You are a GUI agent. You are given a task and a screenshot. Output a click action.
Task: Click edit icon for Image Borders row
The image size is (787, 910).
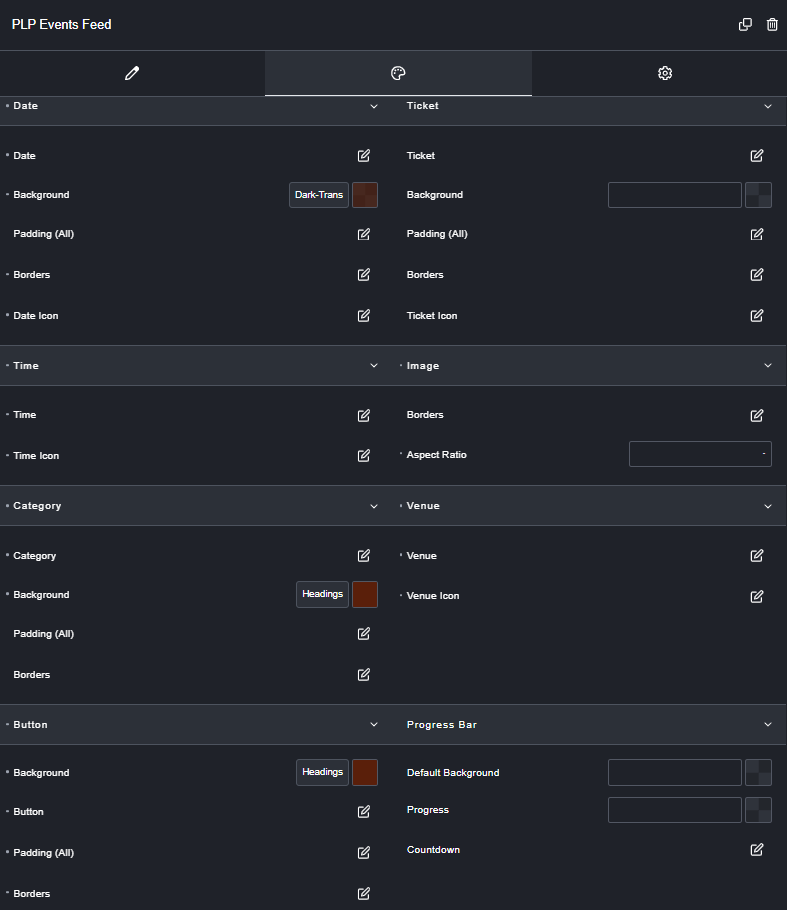[757, 416]
